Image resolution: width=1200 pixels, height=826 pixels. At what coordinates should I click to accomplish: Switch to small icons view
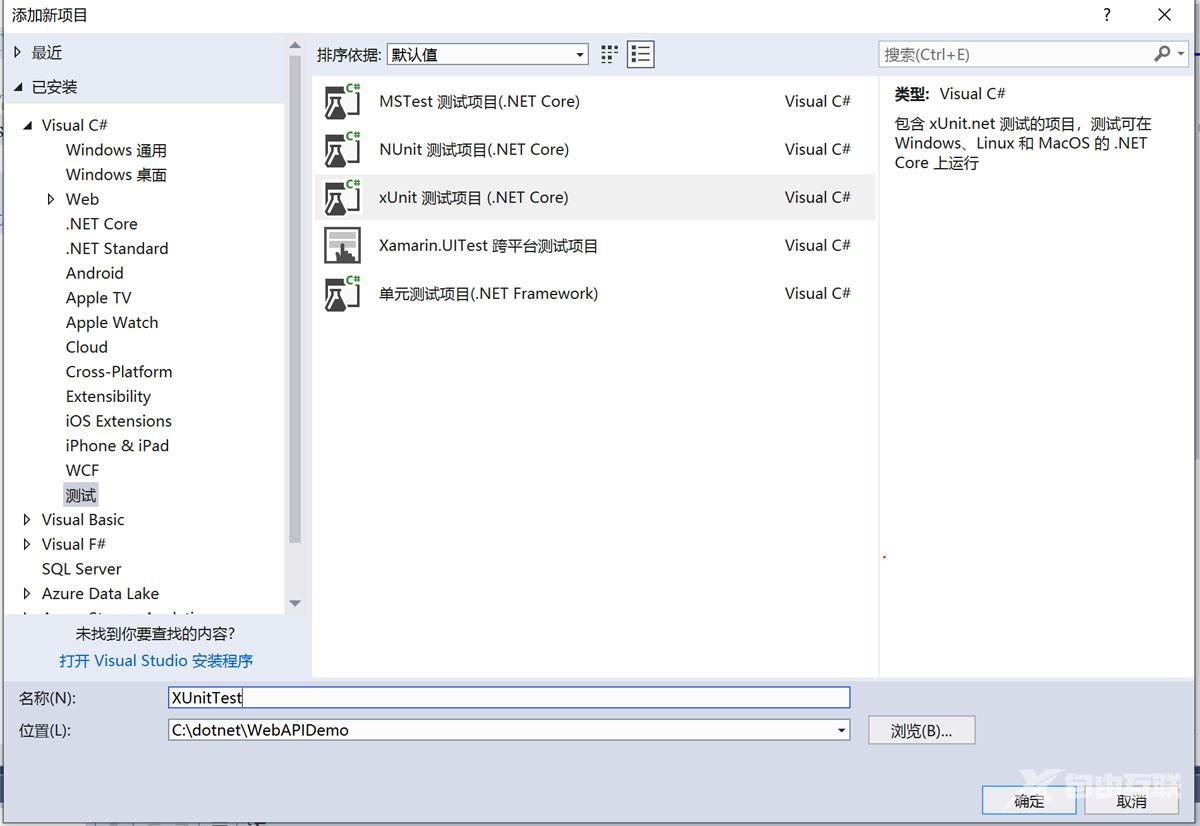click(609, 55)
